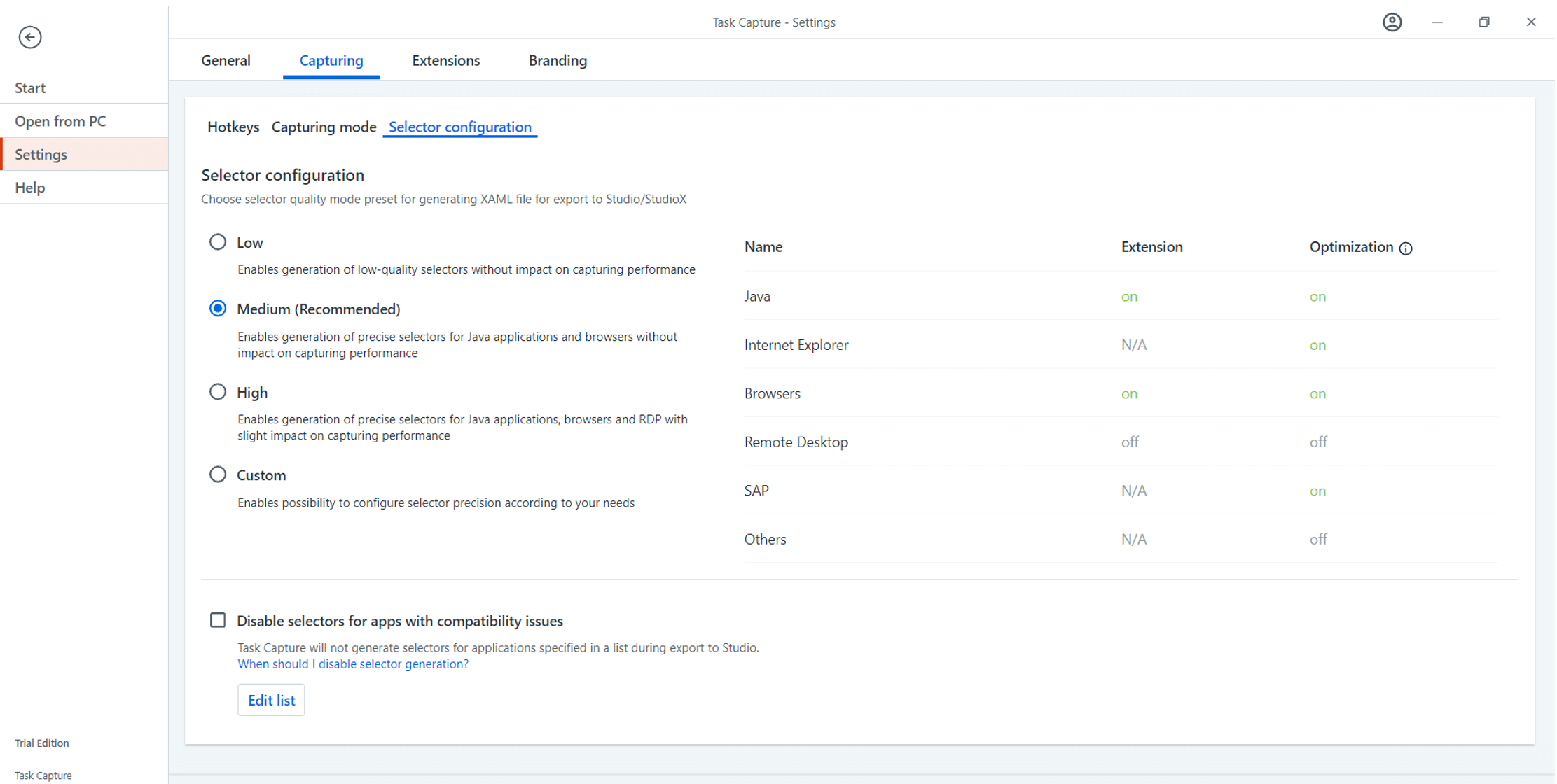The image size is (1557, 784).
Task: Select the Medium Recommended radio button
Action: point(218,309)
